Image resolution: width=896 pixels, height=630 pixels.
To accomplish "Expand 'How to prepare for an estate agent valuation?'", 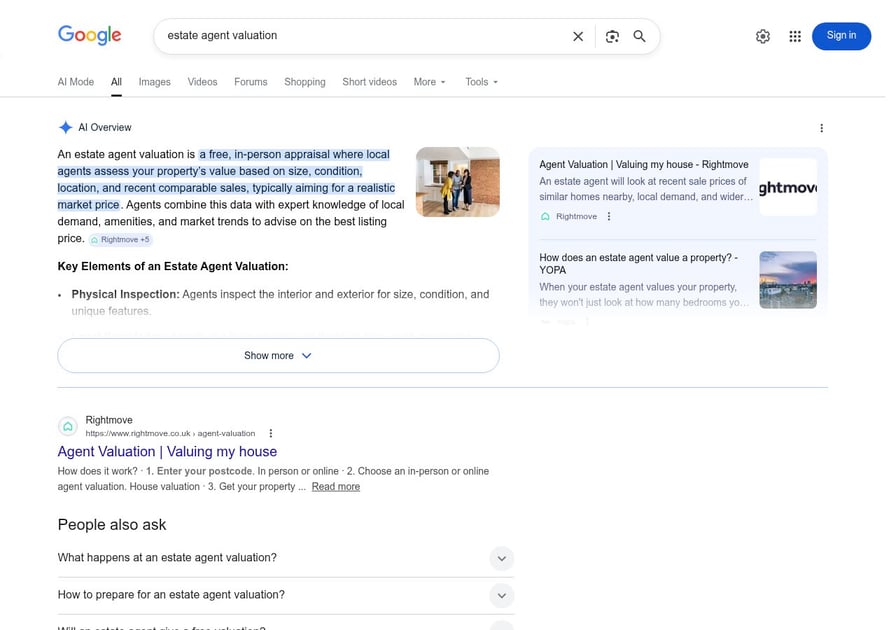I will coord(286,595).
